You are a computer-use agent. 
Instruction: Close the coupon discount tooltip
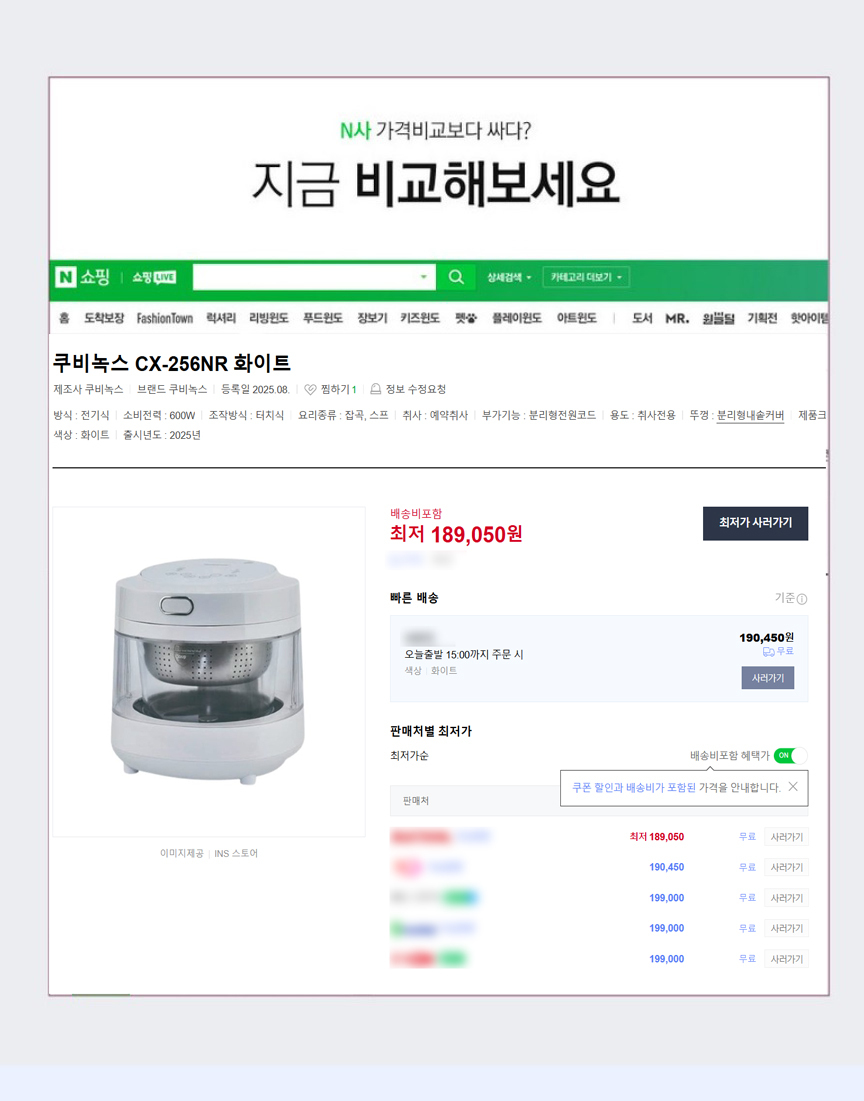coord(793,786)
